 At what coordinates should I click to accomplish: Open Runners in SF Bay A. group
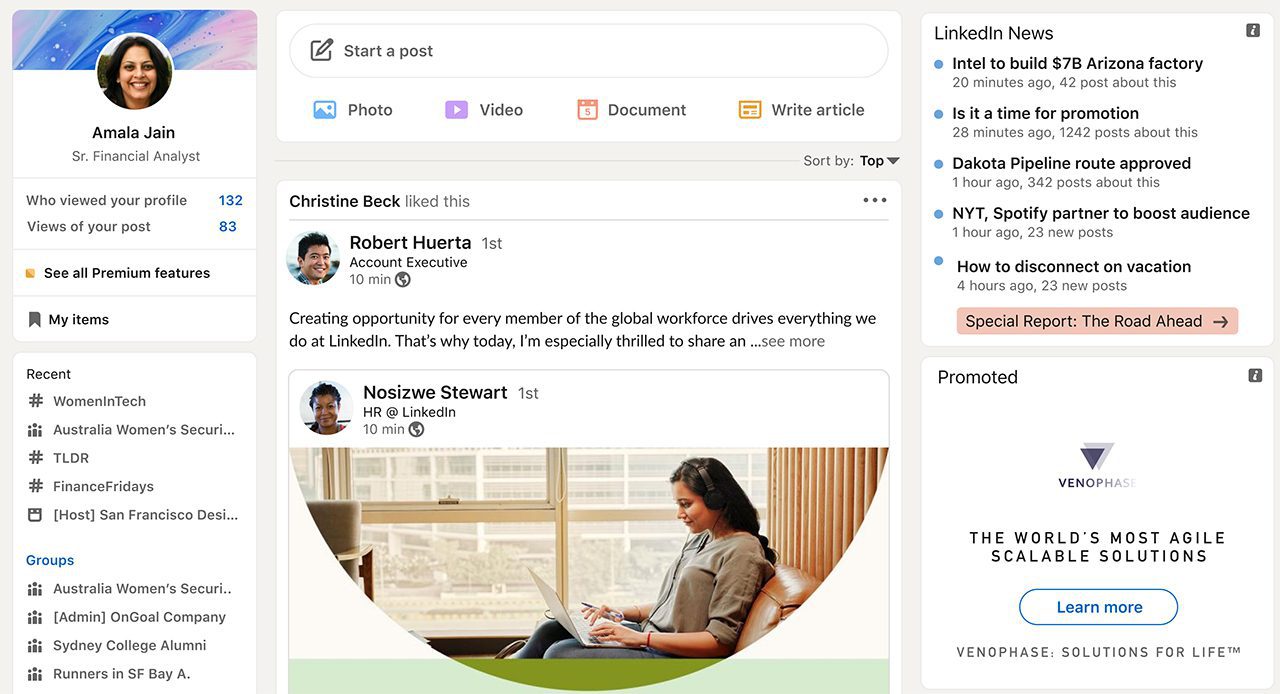(x=121, y=674)
